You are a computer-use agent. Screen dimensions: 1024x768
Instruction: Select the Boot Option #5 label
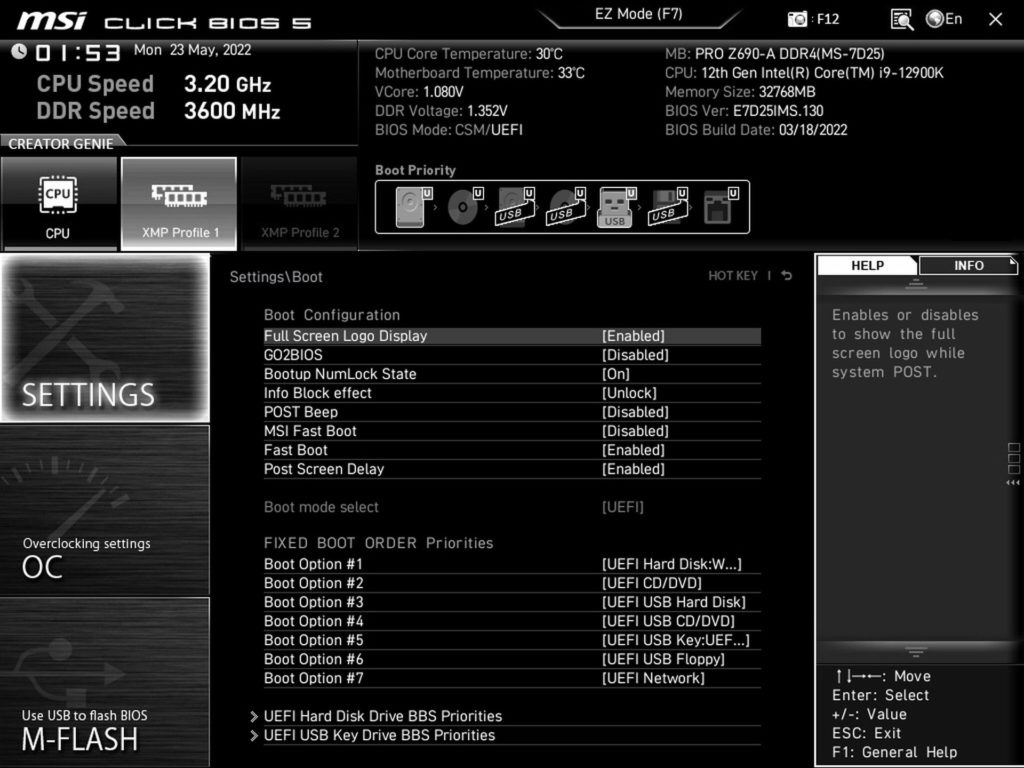pos(313,639)
